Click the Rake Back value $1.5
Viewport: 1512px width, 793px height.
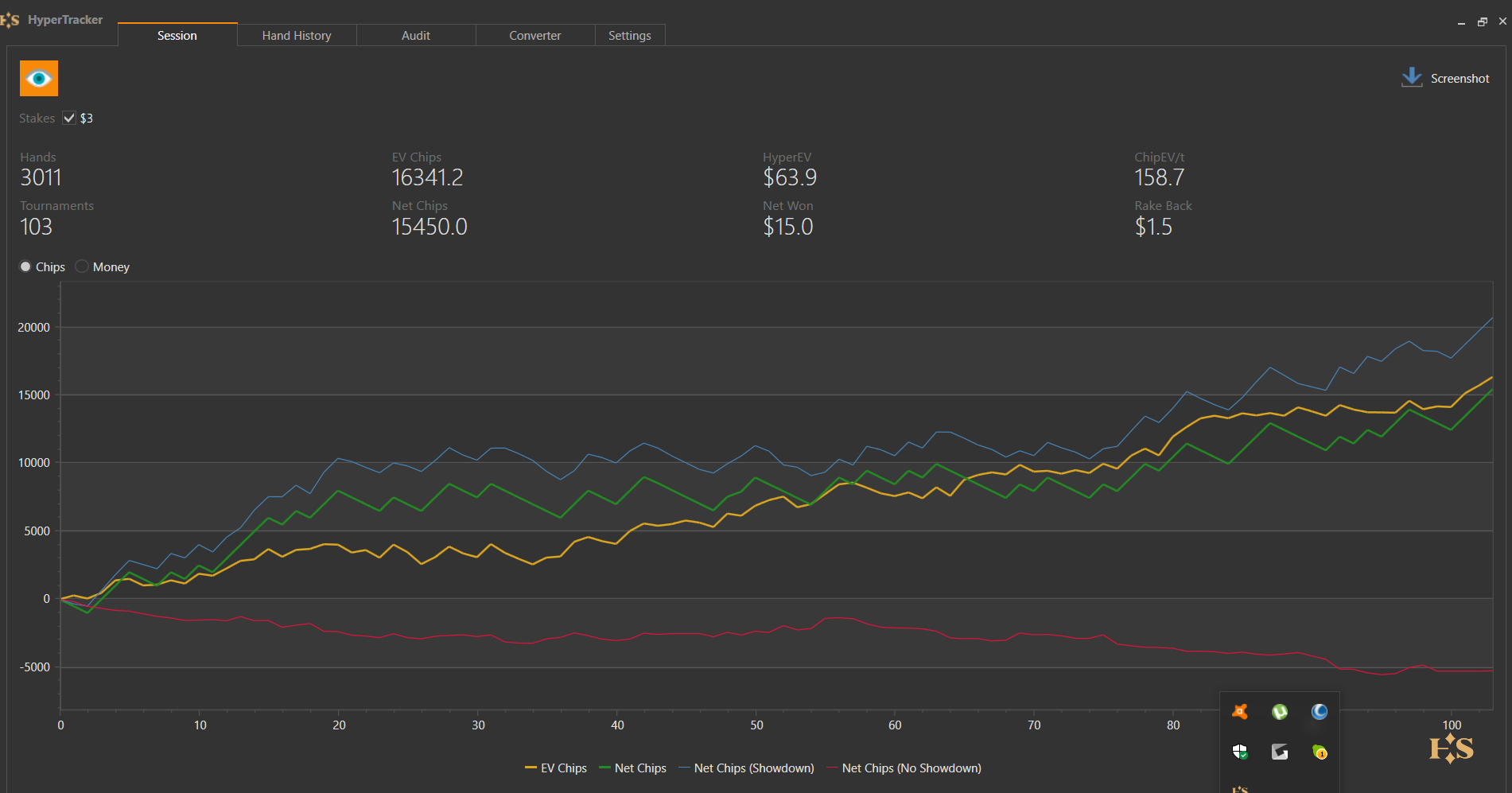(1153, 227)
